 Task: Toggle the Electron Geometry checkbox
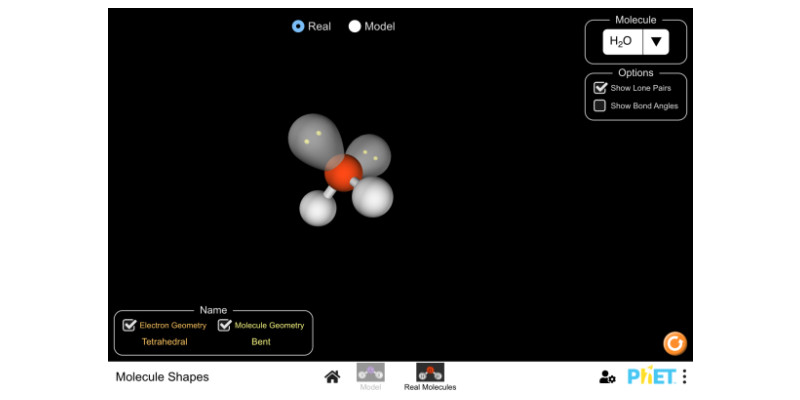(x=129, y=325)
